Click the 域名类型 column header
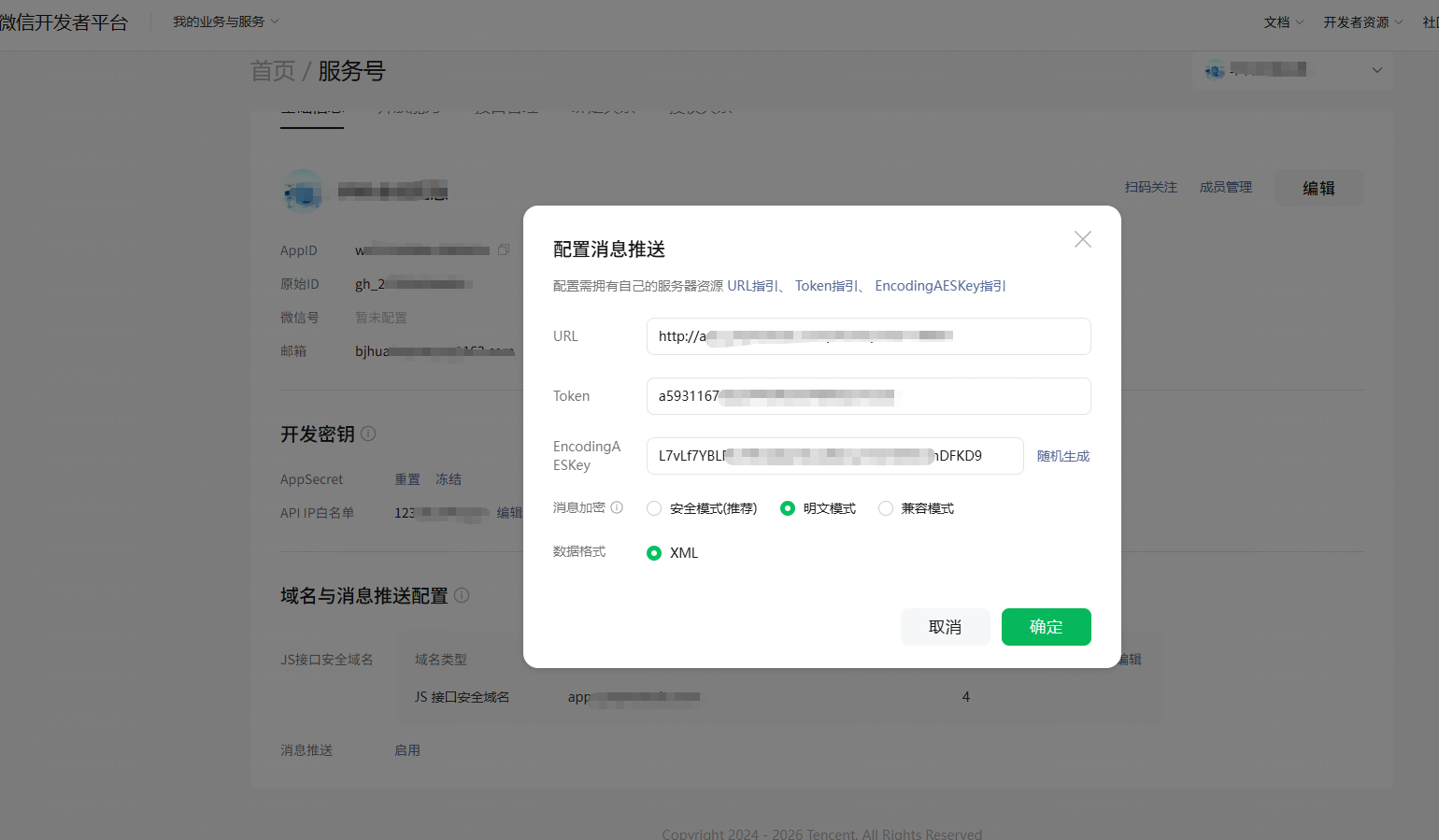1439x840 pixels. pos(441,660)
